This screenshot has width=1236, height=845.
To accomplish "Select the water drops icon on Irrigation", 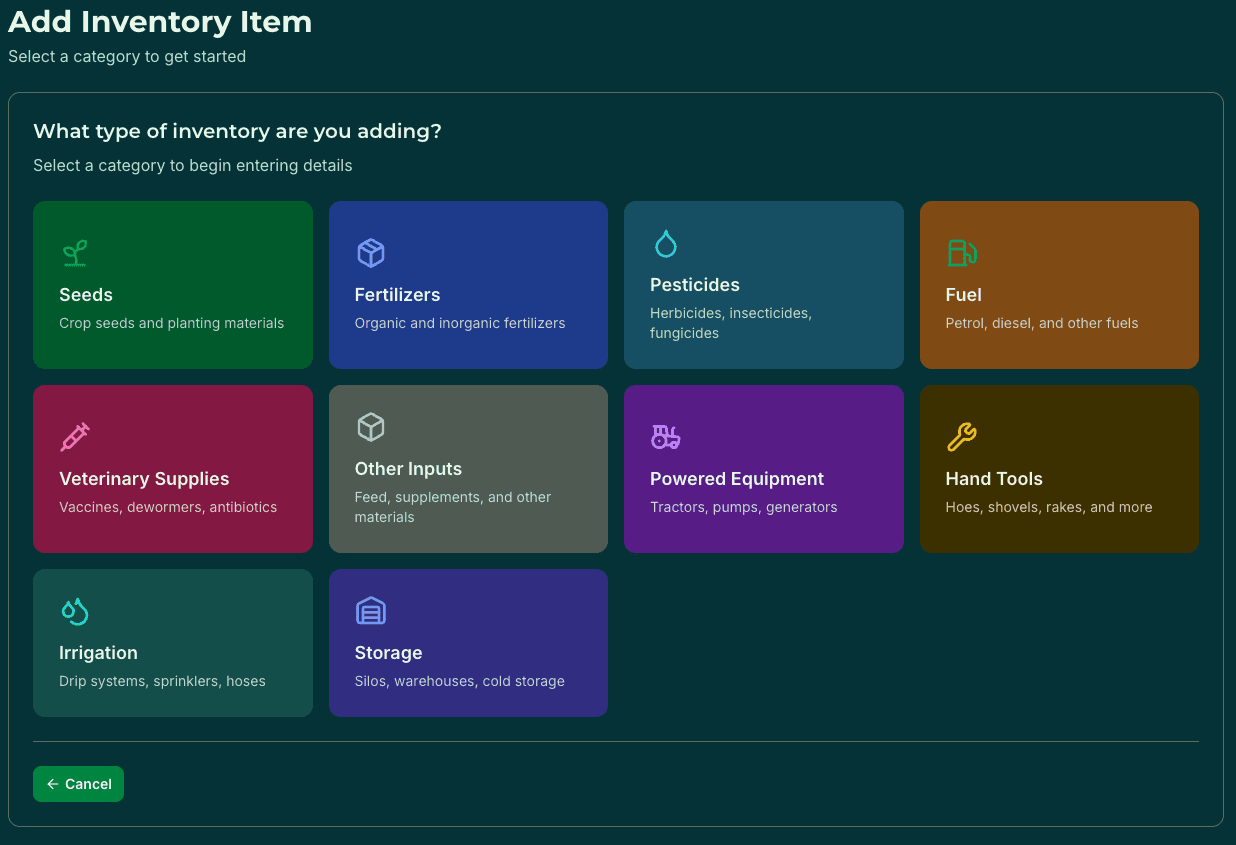I will pyautogui.click(x=74, y=611).
